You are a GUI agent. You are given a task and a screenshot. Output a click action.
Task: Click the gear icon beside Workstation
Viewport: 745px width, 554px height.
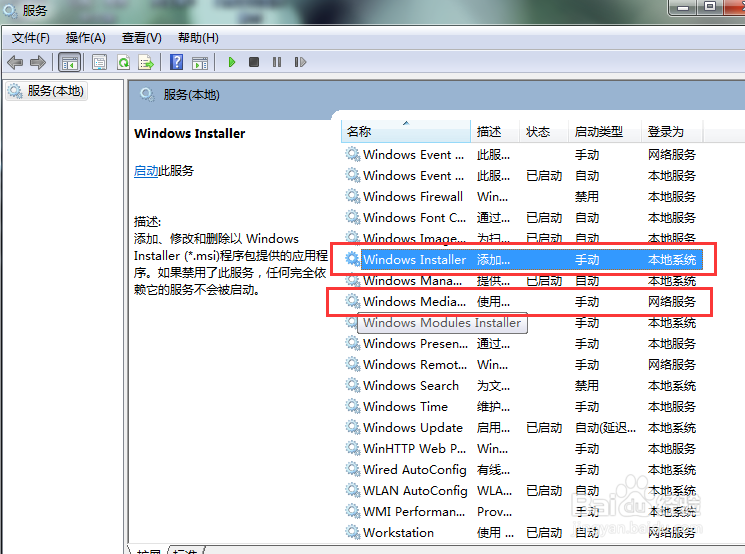click(353, 532)
